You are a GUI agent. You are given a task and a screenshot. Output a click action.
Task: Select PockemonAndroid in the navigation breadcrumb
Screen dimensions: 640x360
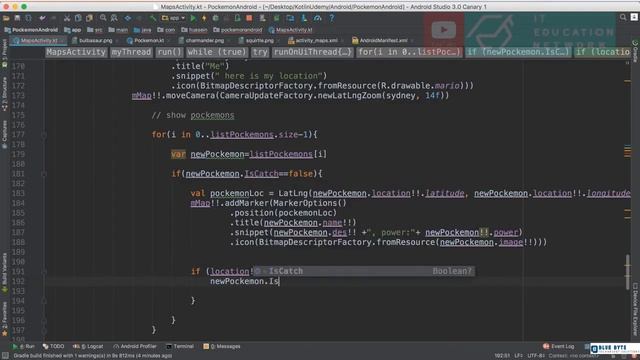point(31,30)
